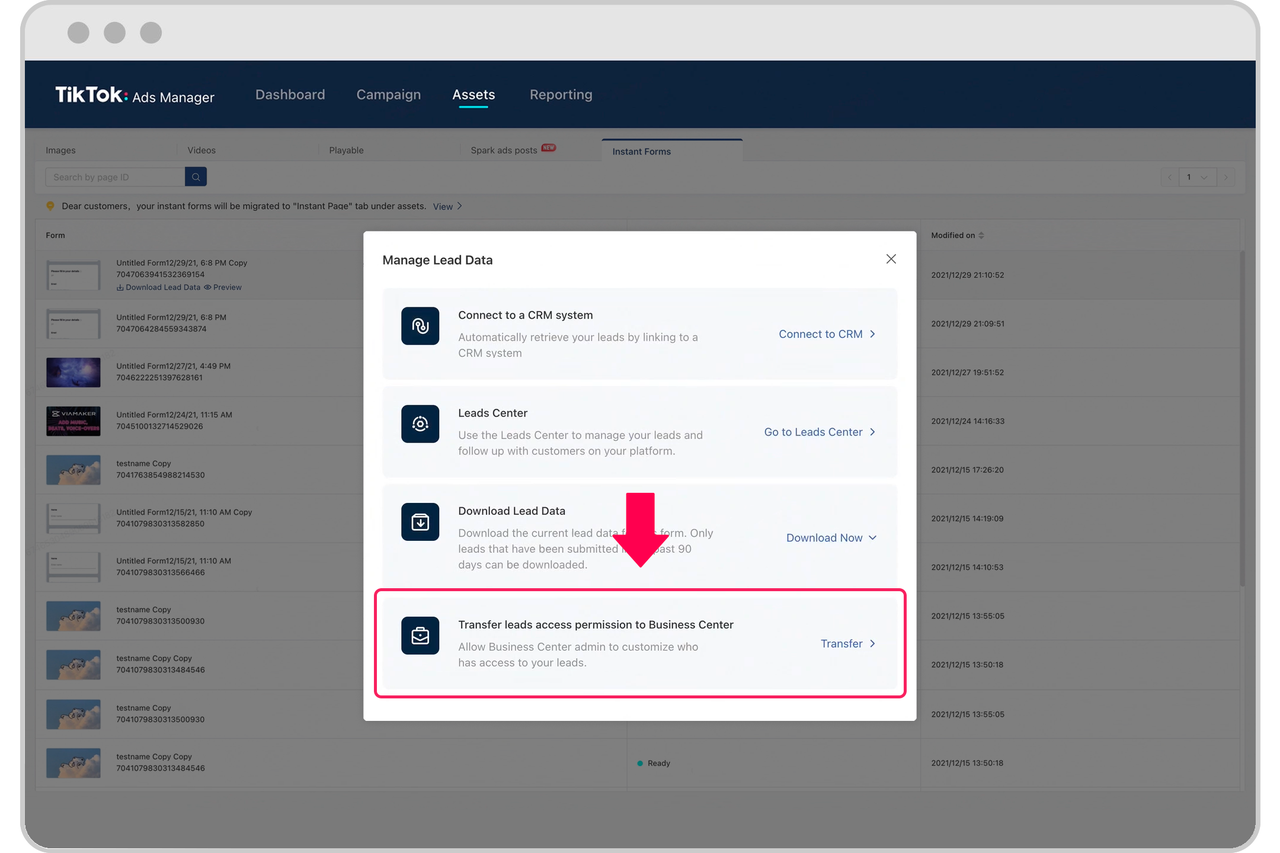Switch to the Spark ads posts tab
Screen dimensions: 1280x853
[504, 151]
